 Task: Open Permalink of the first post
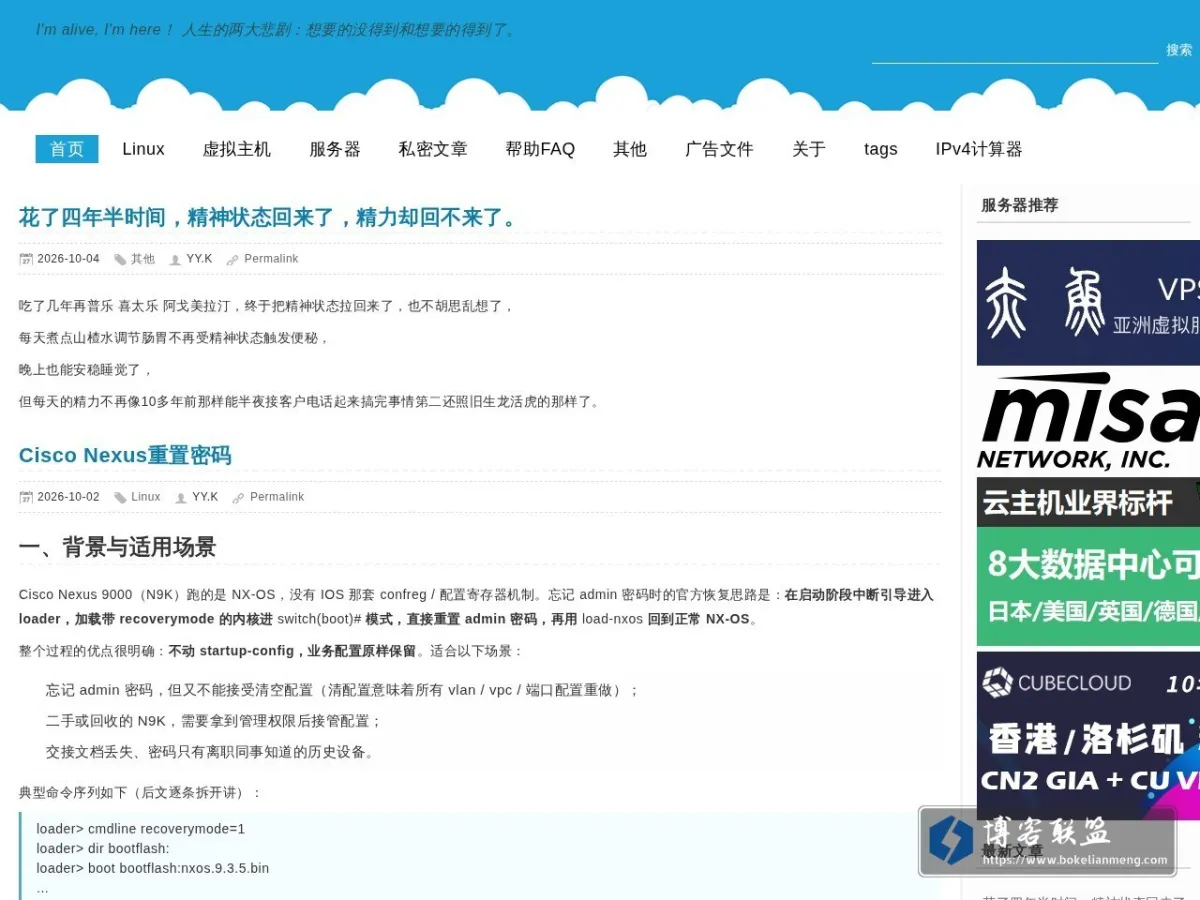click(x=271, y=259)
